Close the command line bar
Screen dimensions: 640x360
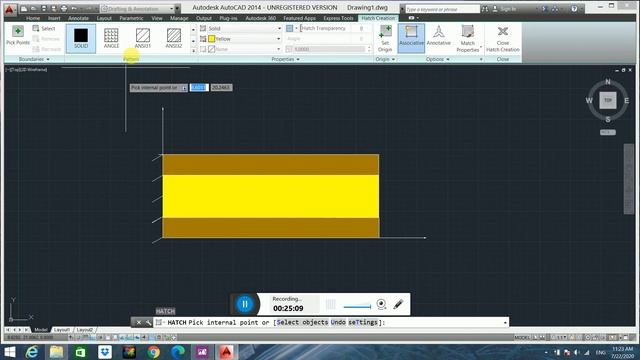click(139, 322)
